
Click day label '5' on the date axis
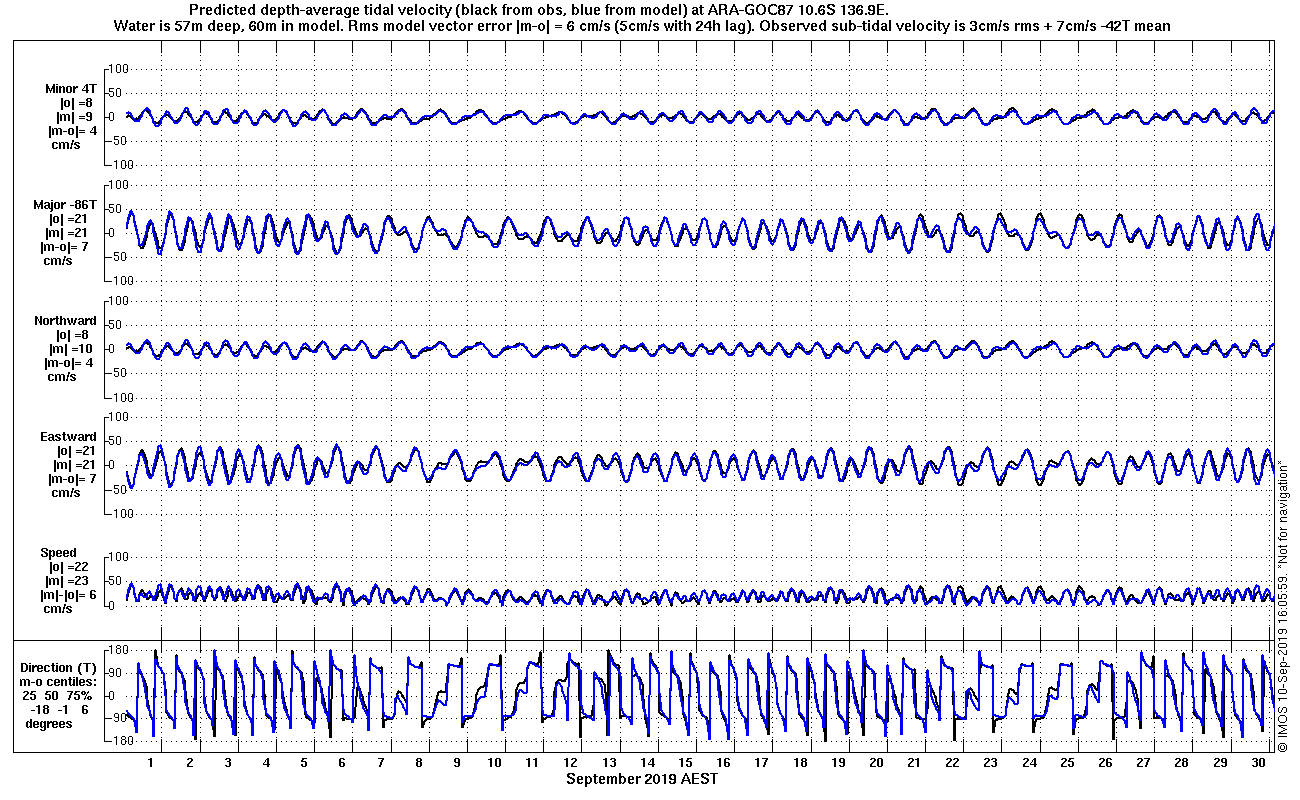point(304,763)
